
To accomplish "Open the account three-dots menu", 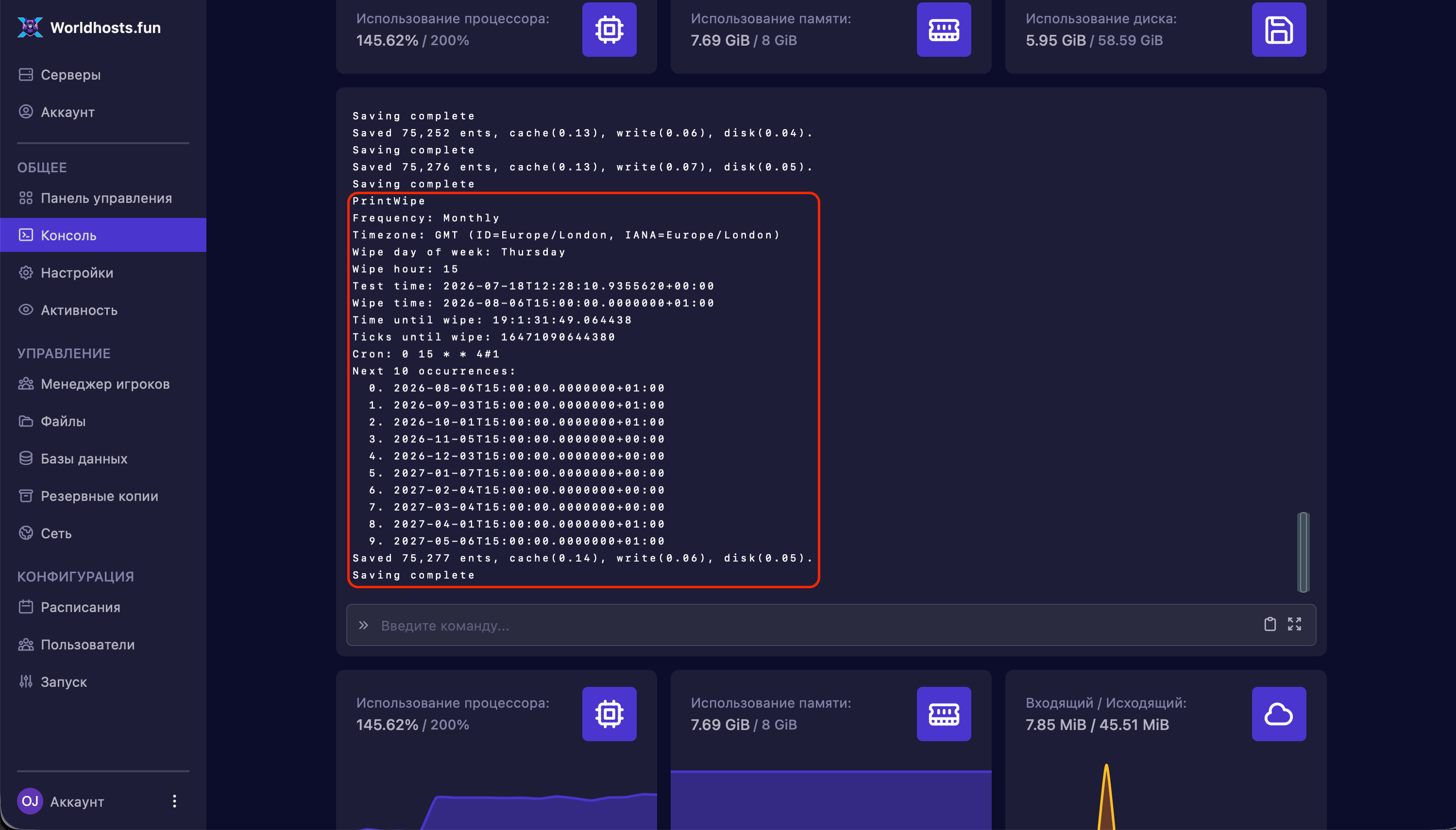I will [174, 801].
